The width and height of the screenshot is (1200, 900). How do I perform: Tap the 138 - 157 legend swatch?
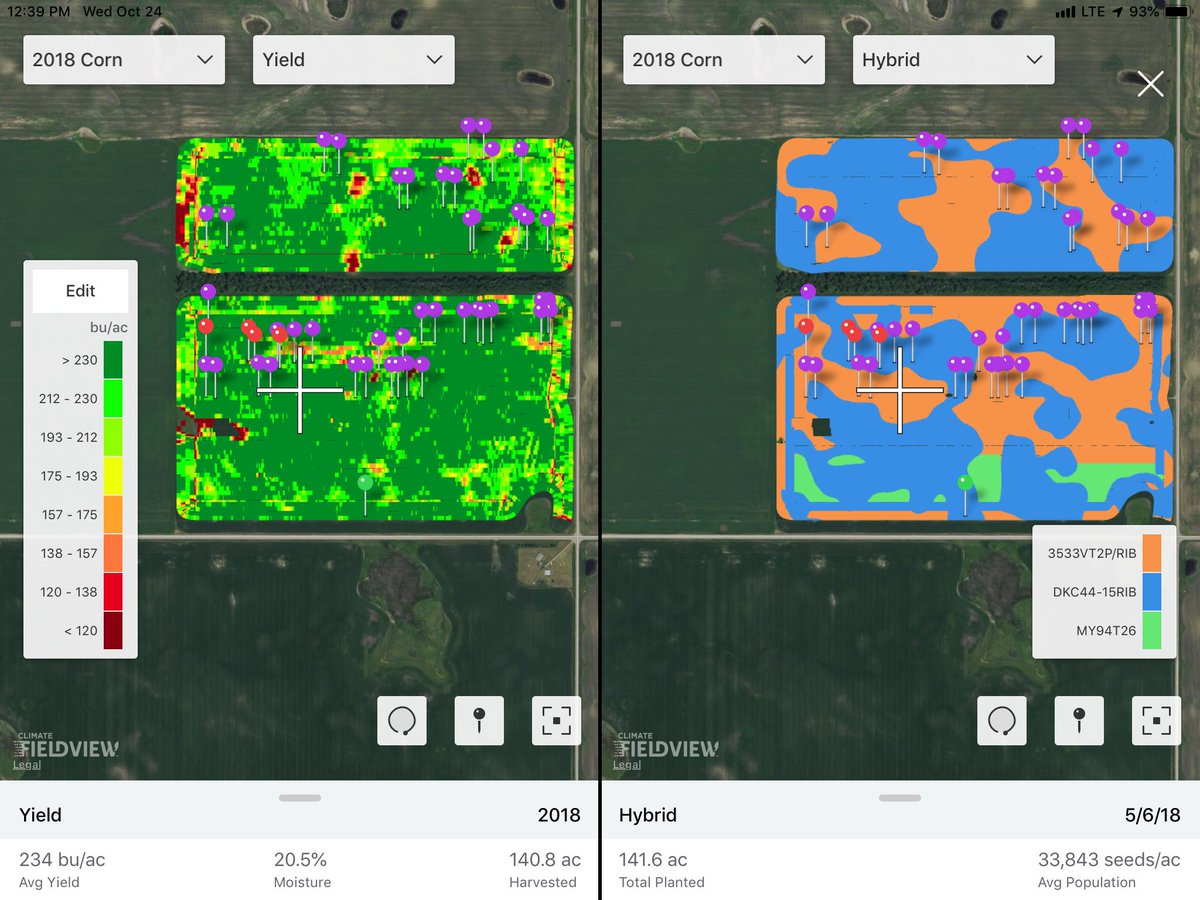pyautogui.click(x=113, y=553)
